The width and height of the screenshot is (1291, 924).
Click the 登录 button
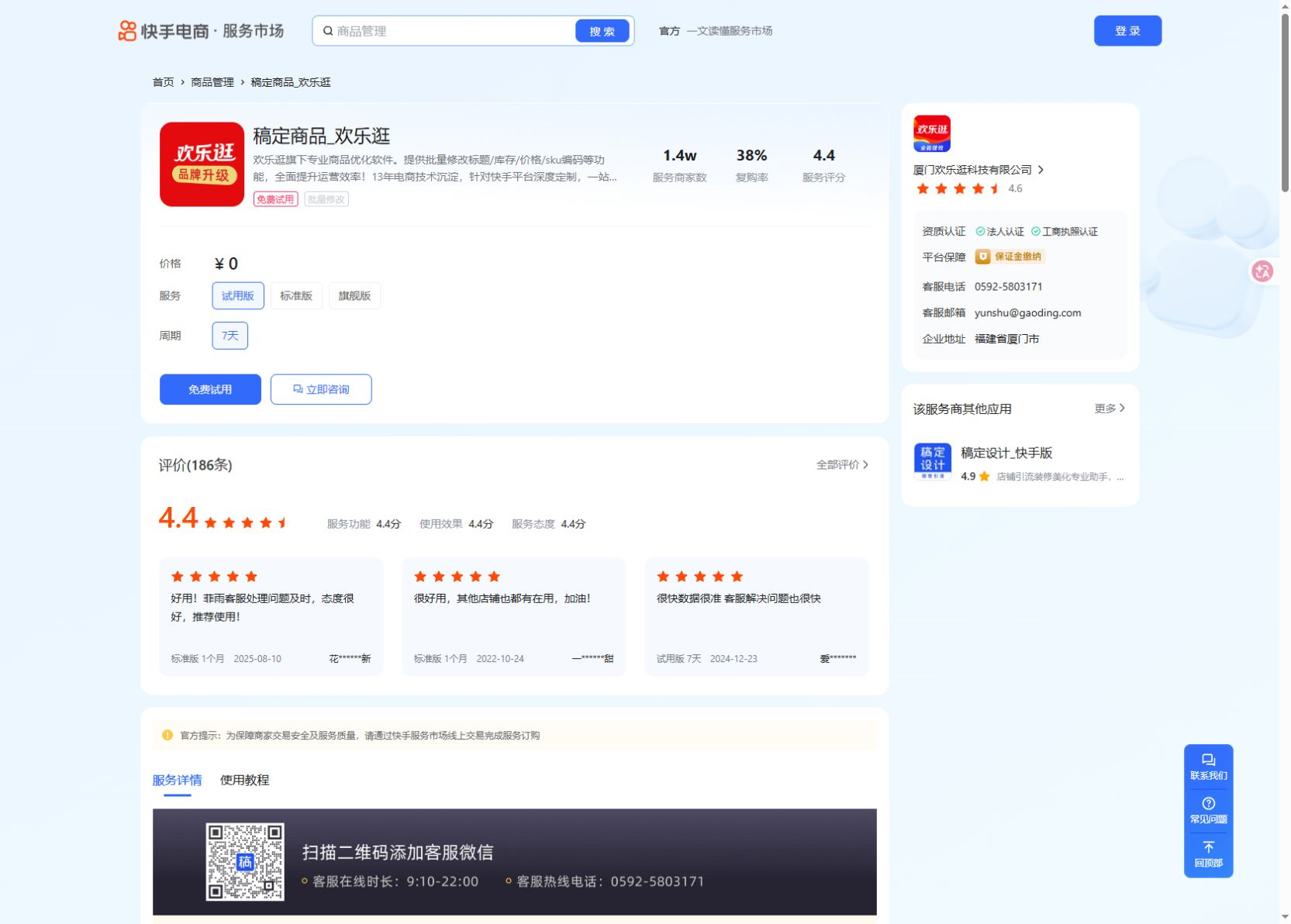click(1127, 31)
